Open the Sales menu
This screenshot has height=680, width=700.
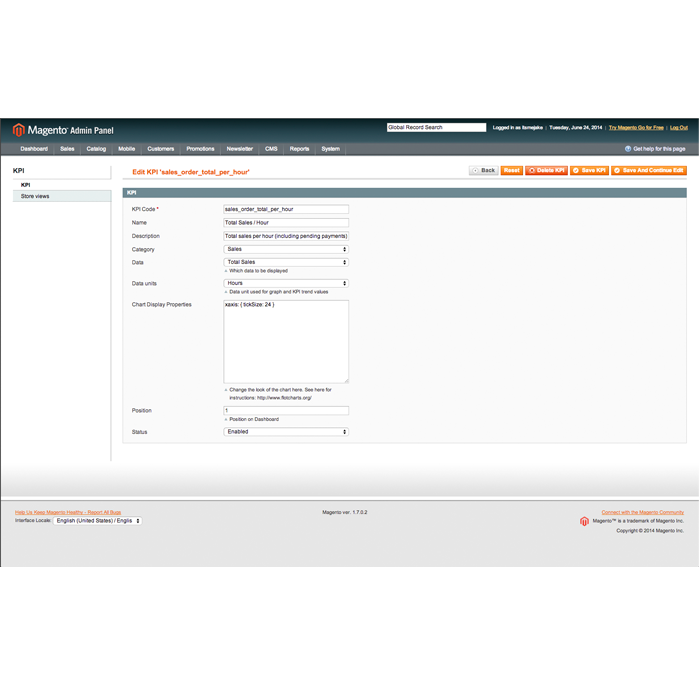click(x=67, y=149)
